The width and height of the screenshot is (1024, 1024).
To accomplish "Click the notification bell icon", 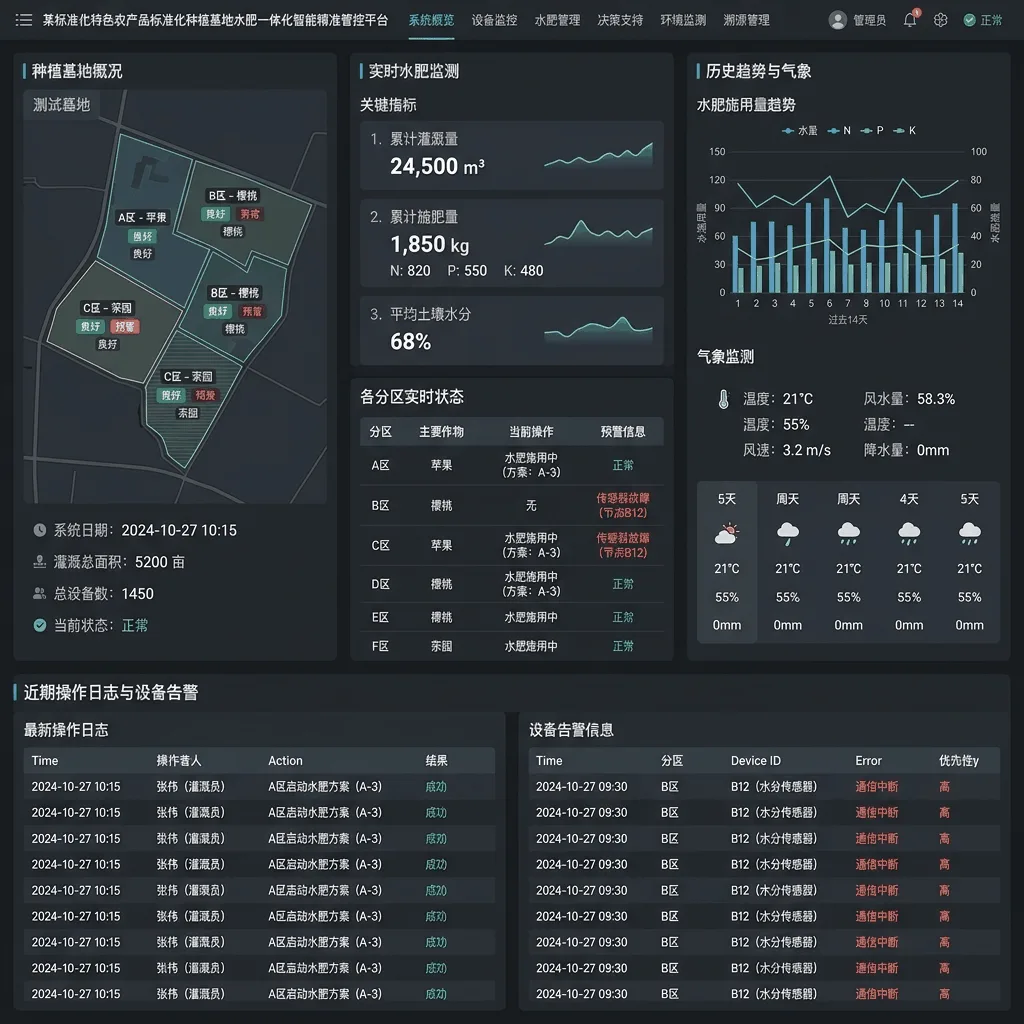I will (x=910, y=20).
